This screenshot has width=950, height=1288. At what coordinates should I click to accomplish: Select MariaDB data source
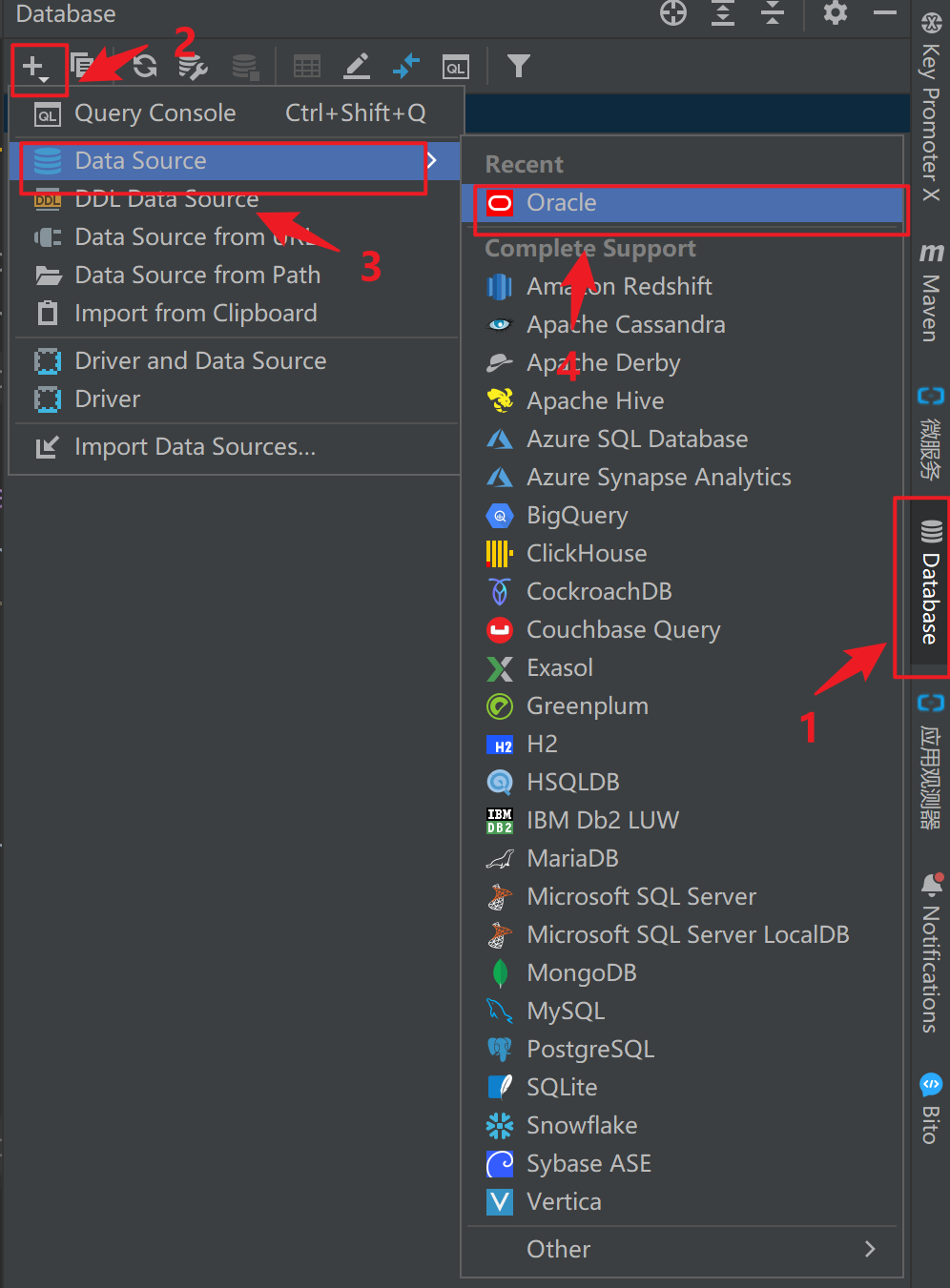(682, 859)
